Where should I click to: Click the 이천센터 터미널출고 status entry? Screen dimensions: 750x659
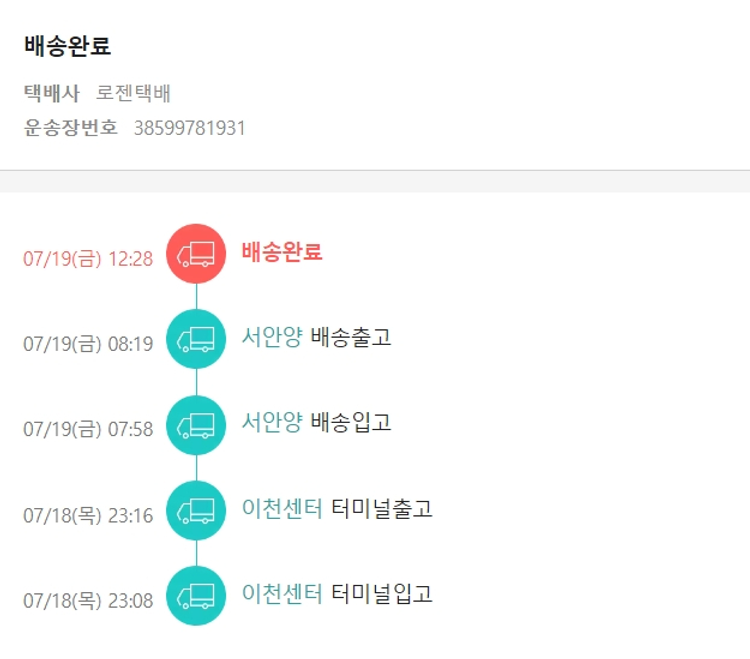pos(337,508)
